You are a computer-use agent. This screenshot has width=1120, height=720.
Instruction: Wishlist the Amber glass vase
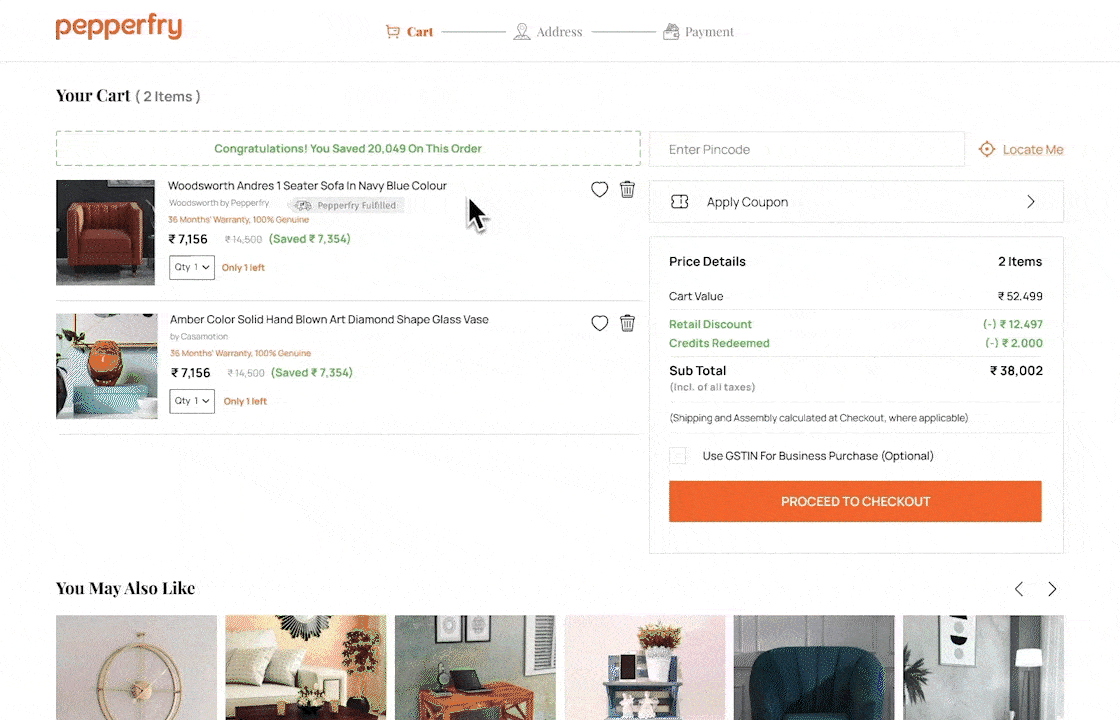click(600, 323)
